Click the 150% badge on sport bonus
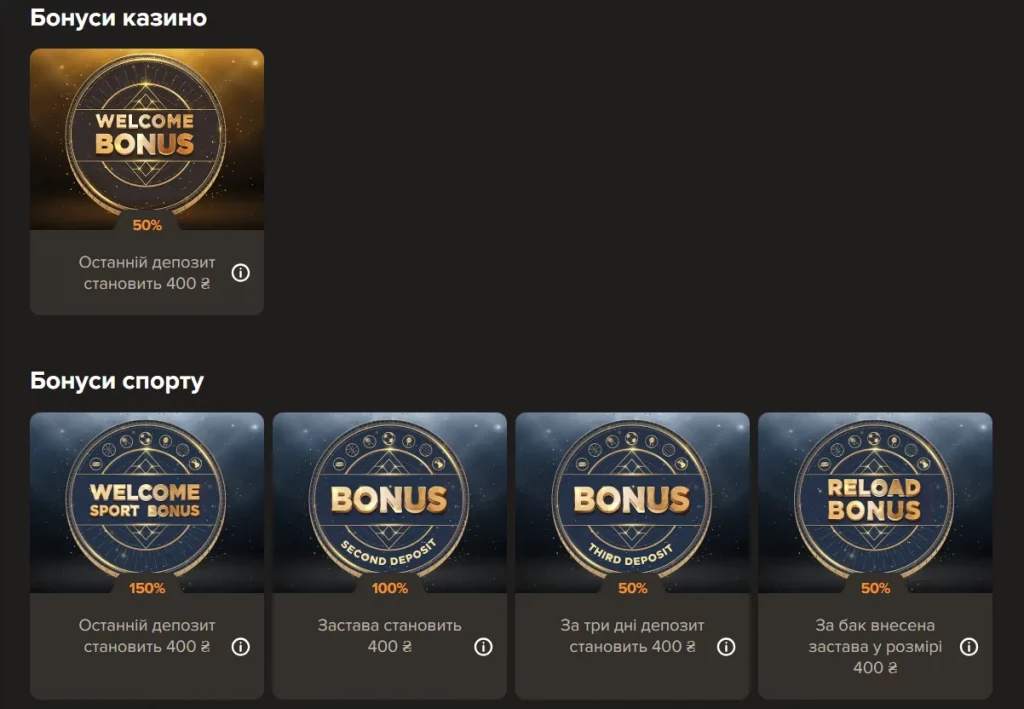The image size is (1024, 709). 147,588
